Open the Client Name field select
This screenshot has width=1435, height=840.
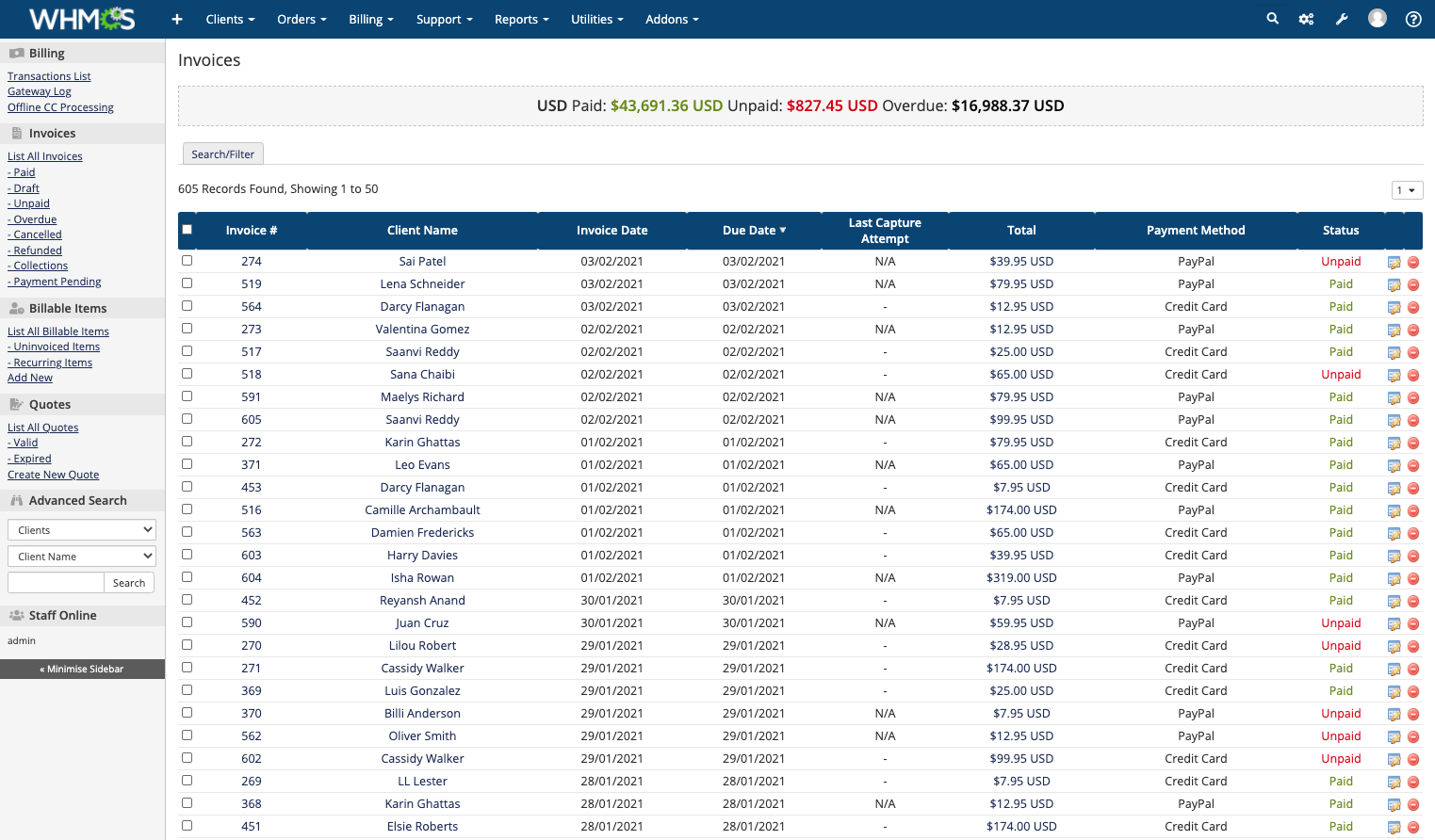(81, 557)
